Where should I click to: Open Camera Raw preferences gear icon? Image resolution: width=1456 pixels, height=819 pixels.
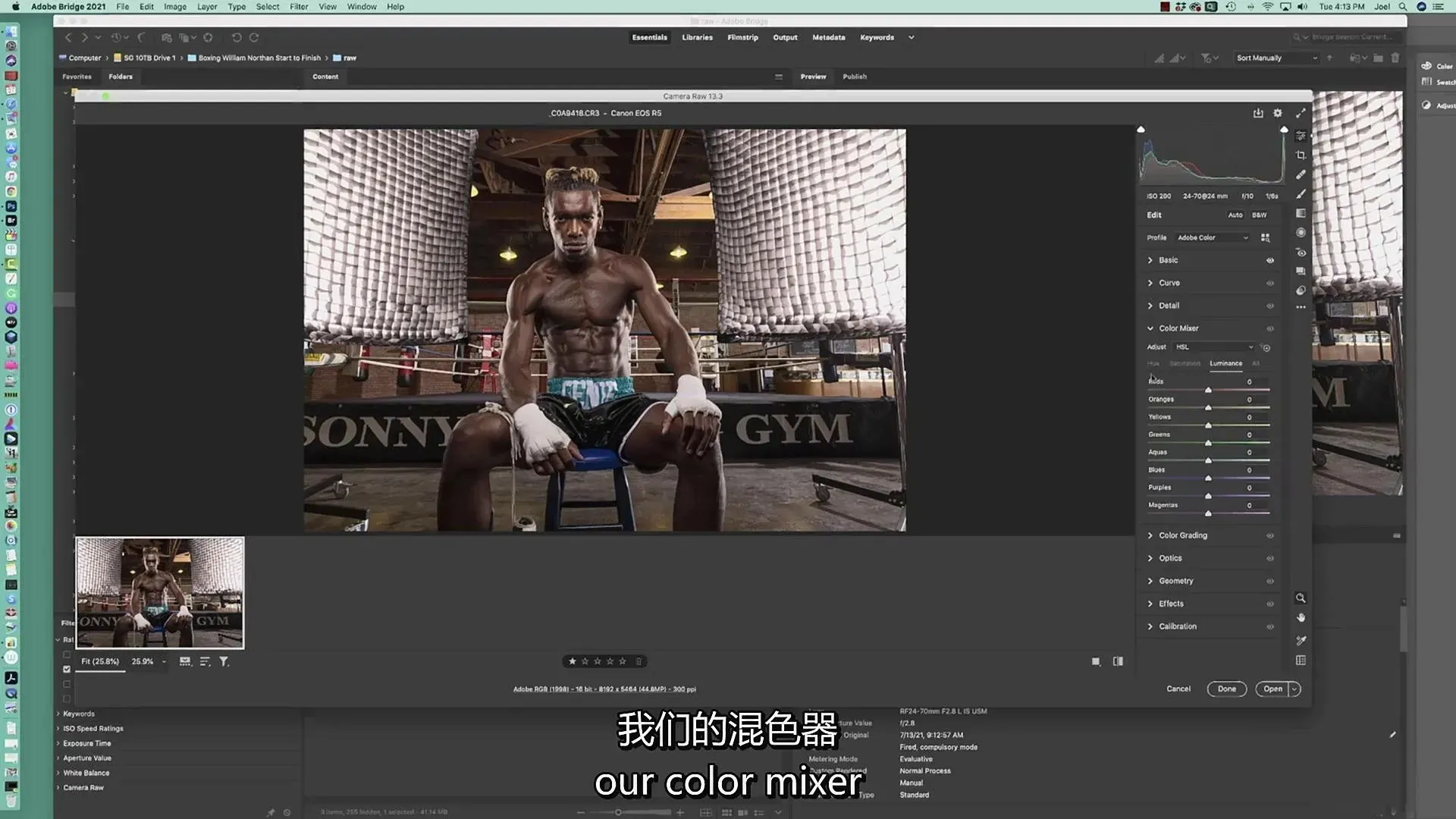tap(1278, 113)
